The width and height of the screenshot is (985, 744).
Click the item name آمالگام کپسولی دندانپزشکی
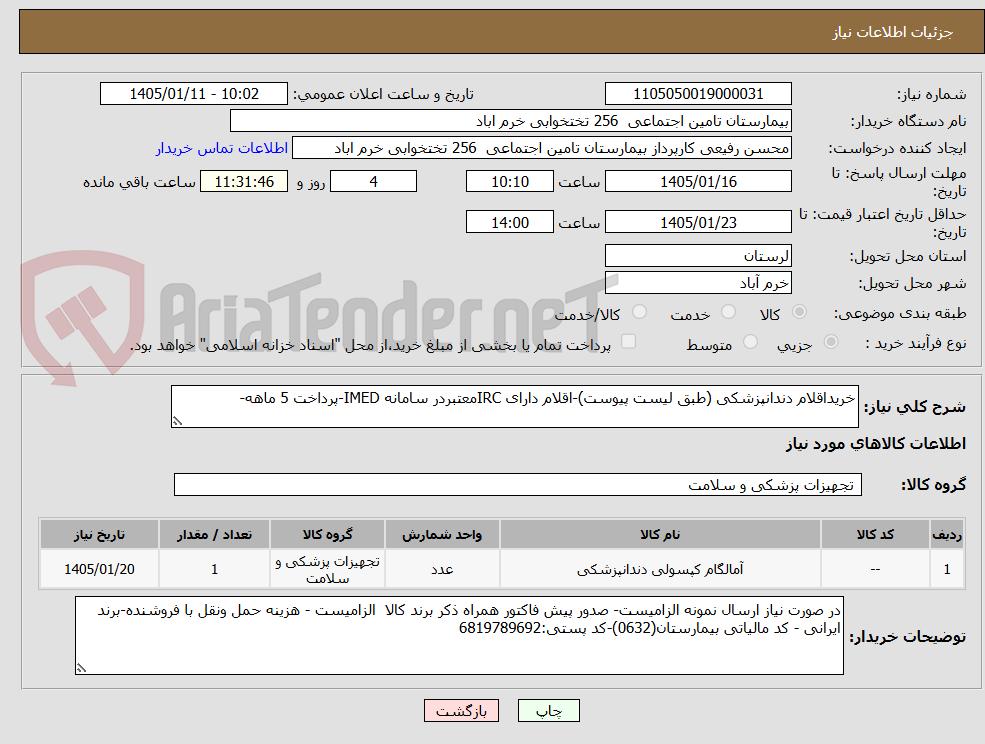(660, 569)
